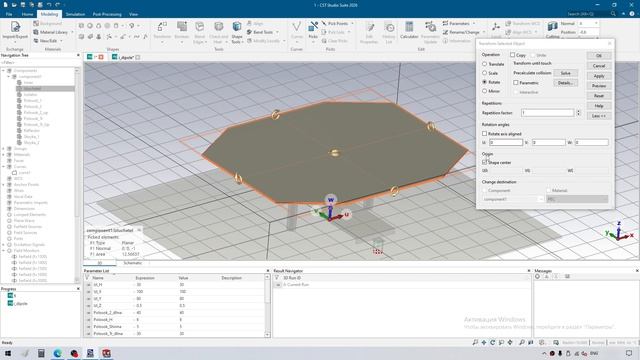
Task: Select Pick Points tool
Action: coord(335,24)
